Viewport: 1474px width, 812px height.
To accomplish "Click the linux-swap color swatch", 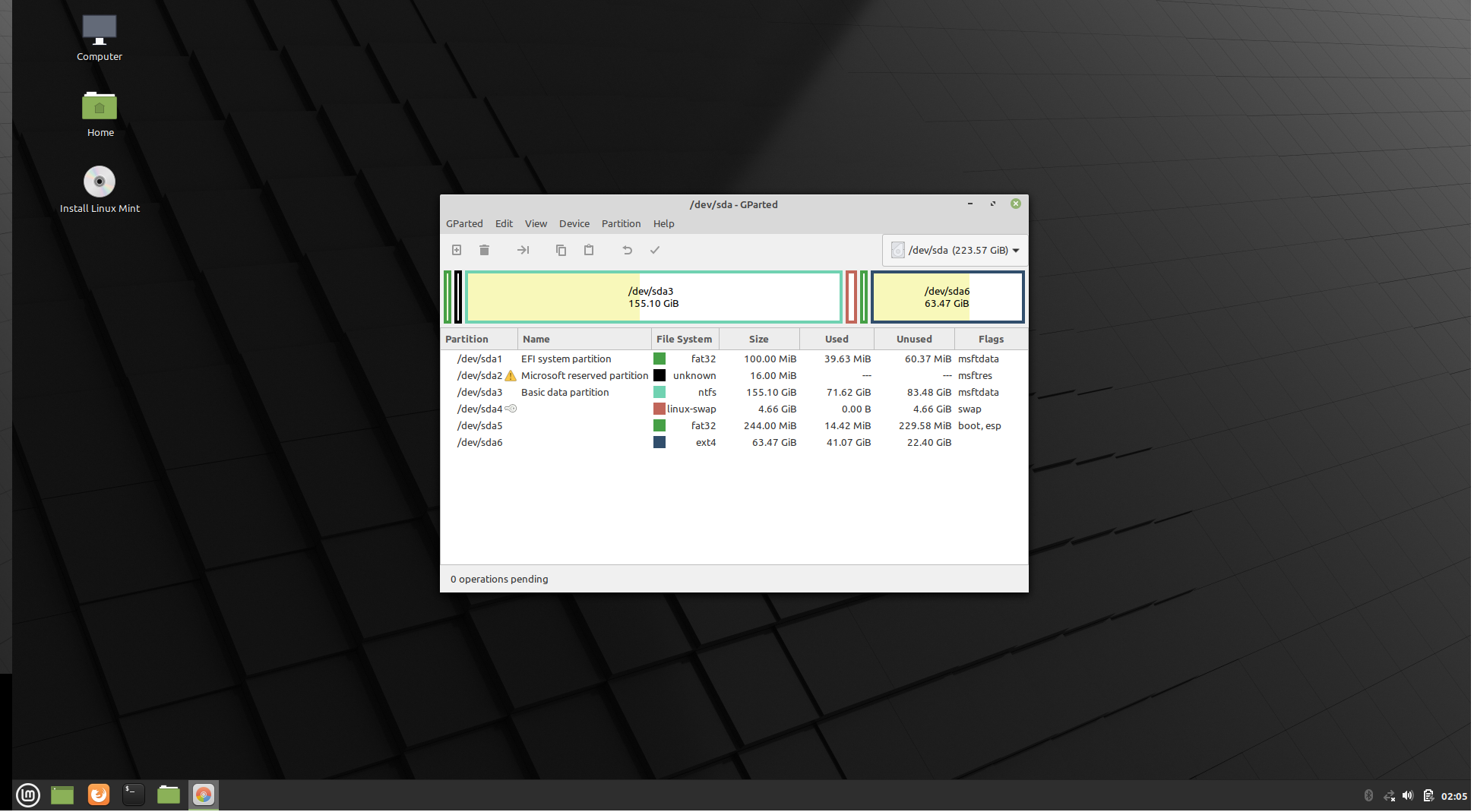I will pyautogui.click(x=660, y=409).
